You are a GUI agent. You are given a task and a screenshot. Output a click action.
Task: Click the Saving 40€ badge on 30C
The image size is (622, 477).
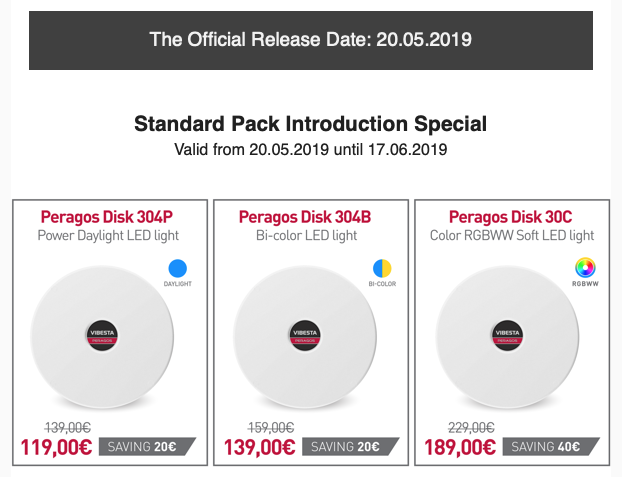tap(547, 447)
